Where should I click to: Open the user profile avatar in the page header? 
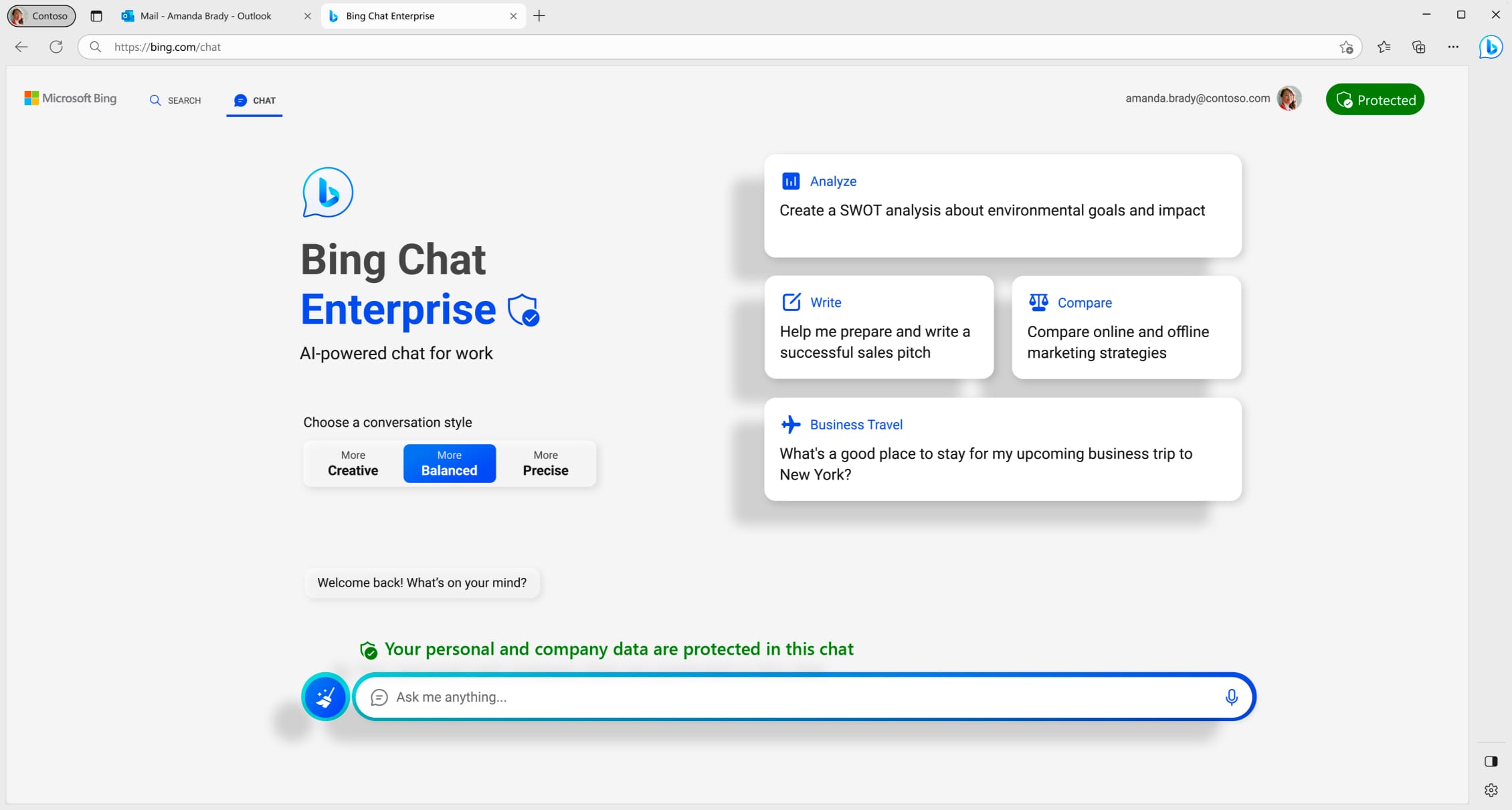(x=1289, y=98)
